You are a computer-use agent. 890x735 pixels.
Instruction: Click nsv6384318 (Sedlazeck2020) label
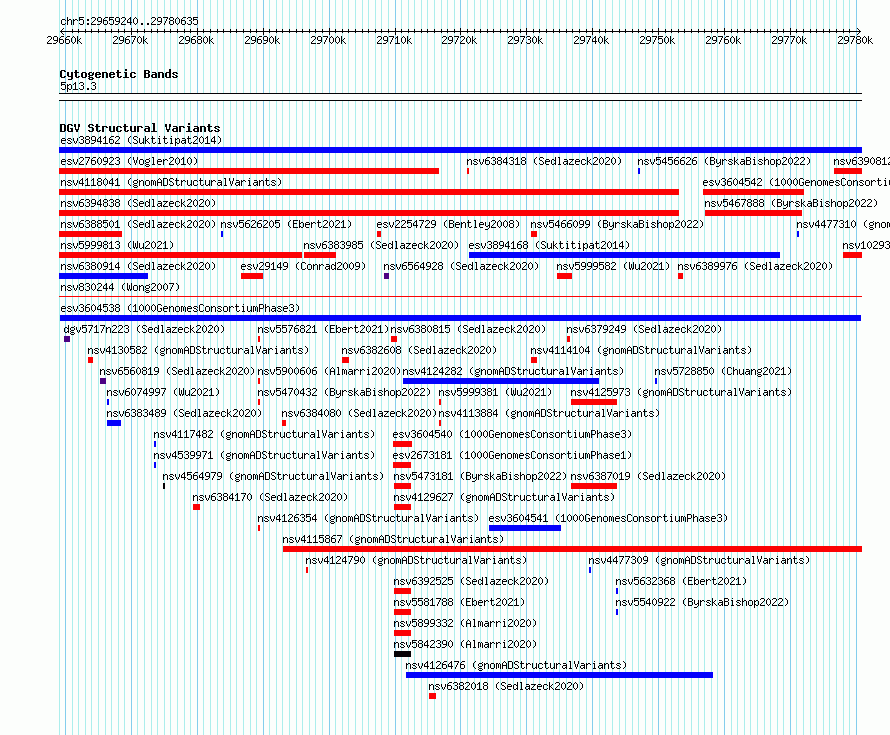pos(544,161)
